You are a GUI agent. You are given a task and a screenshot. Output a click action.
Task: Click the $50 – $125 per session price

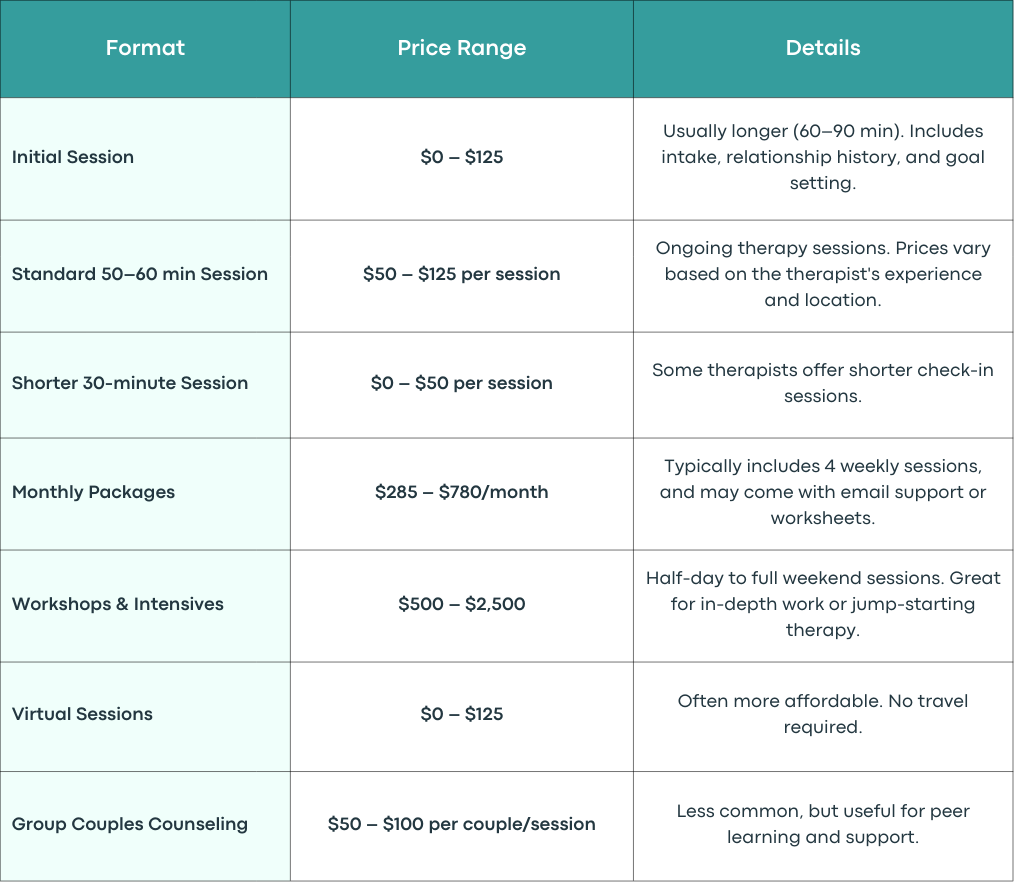(x=462, y=274)
